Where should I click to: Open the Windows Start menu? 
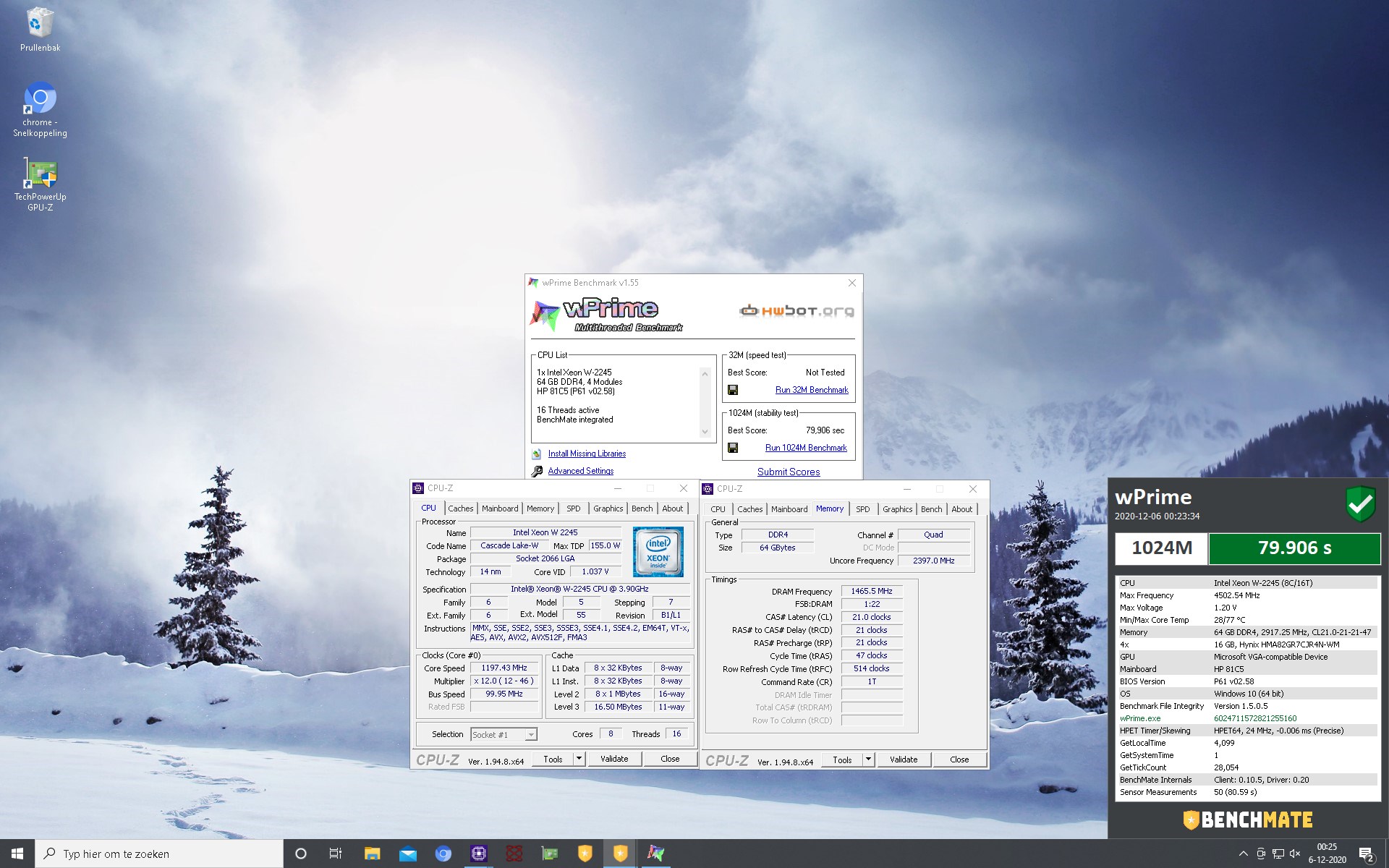point(17,854)
